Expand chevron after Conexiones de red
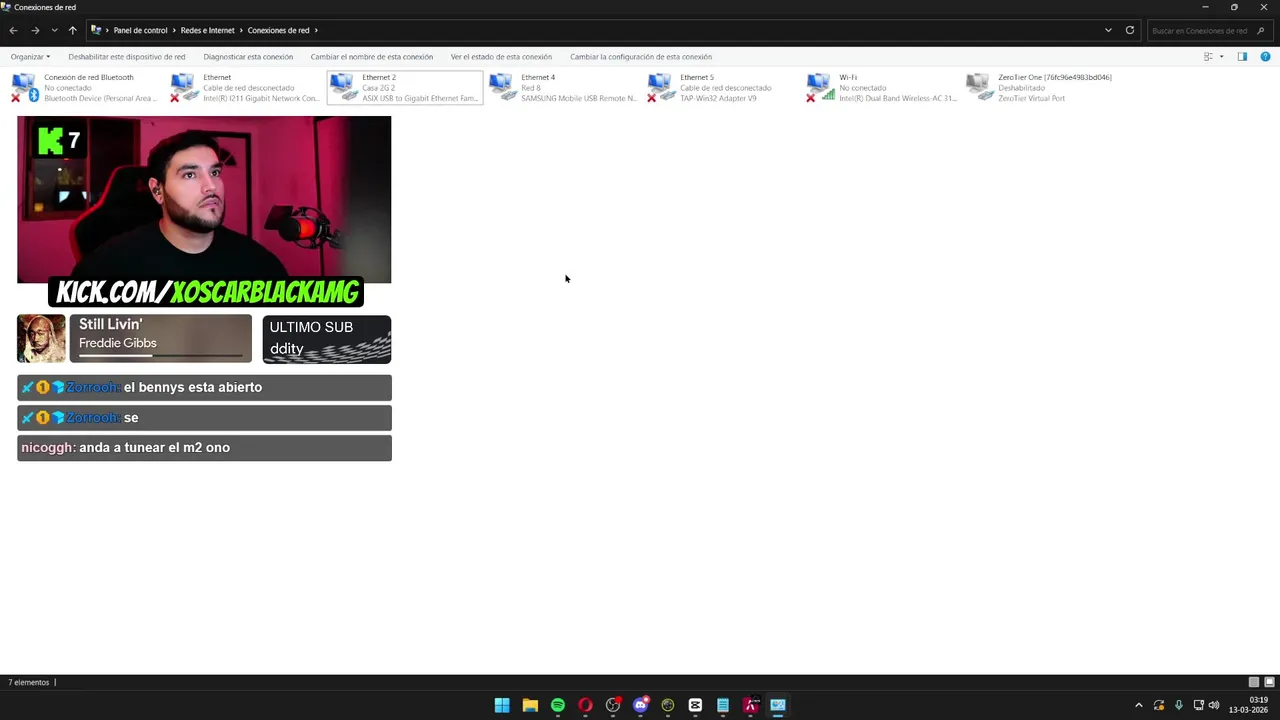The width and height of the screenshot is (1280, 720). [x=316, y=30]
